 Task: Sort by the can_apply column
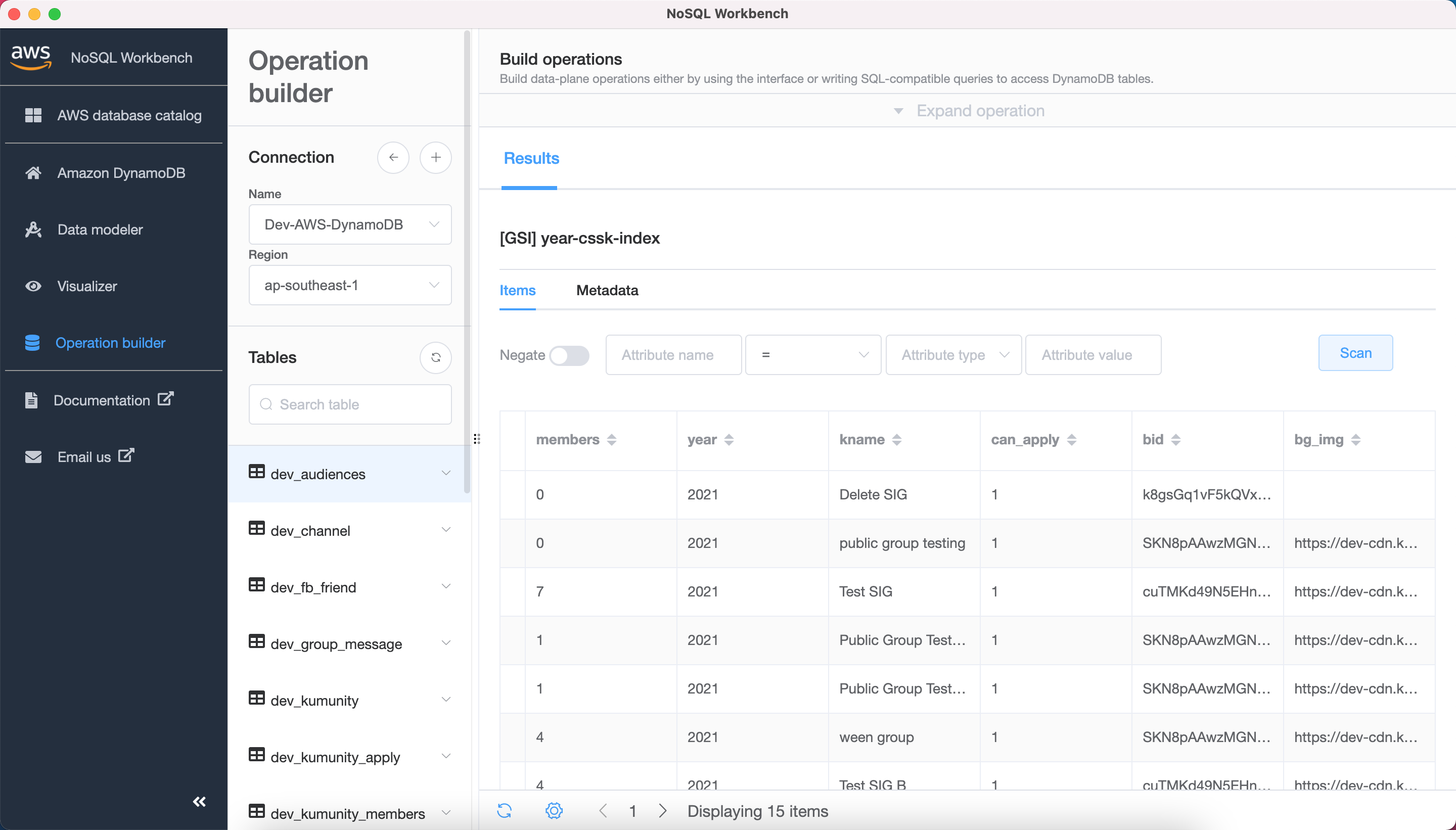pos(1072,439)
